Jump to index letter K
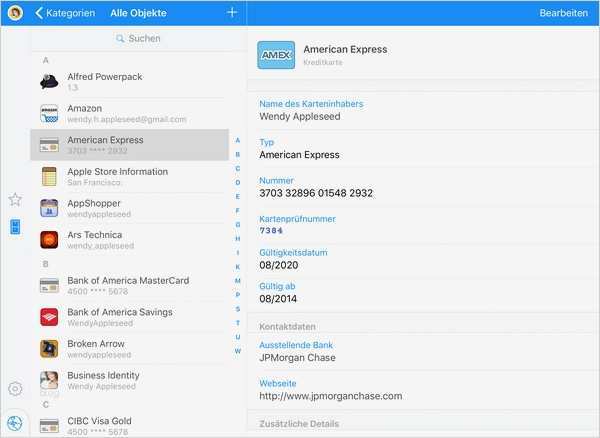The image size is (600, 438). 238,267
